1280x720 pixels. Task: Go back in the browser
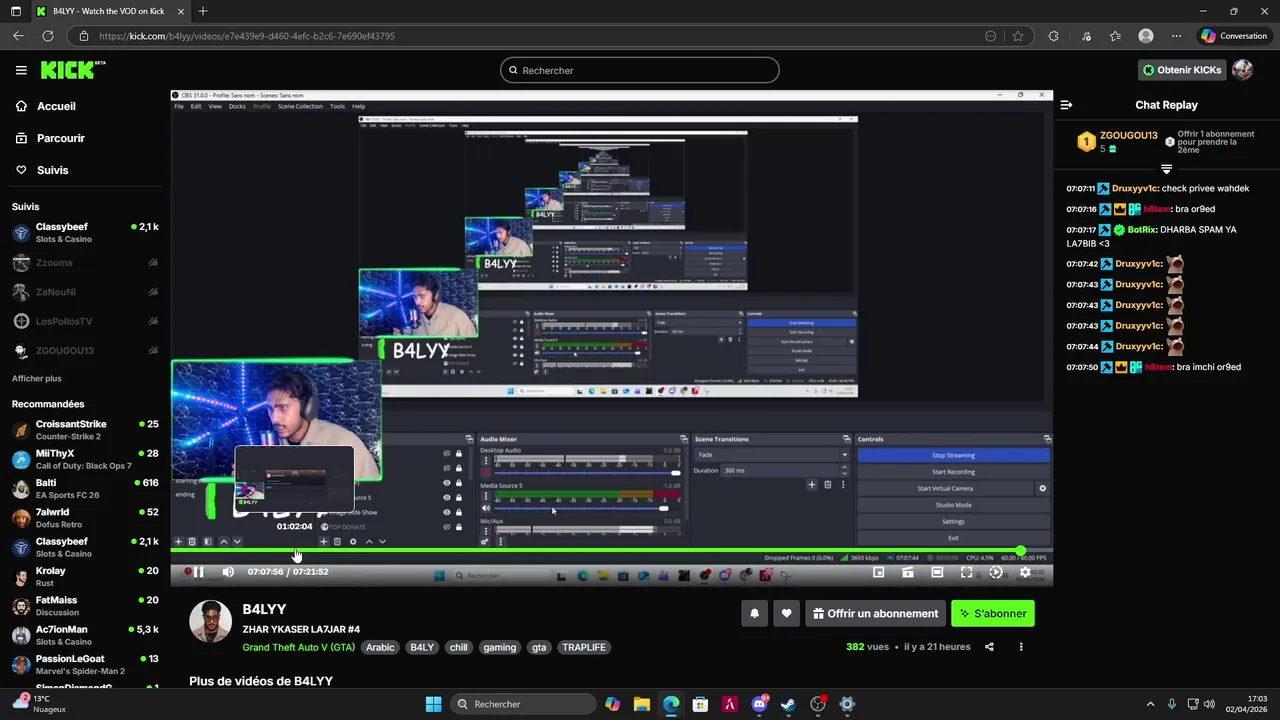[18, 36]
